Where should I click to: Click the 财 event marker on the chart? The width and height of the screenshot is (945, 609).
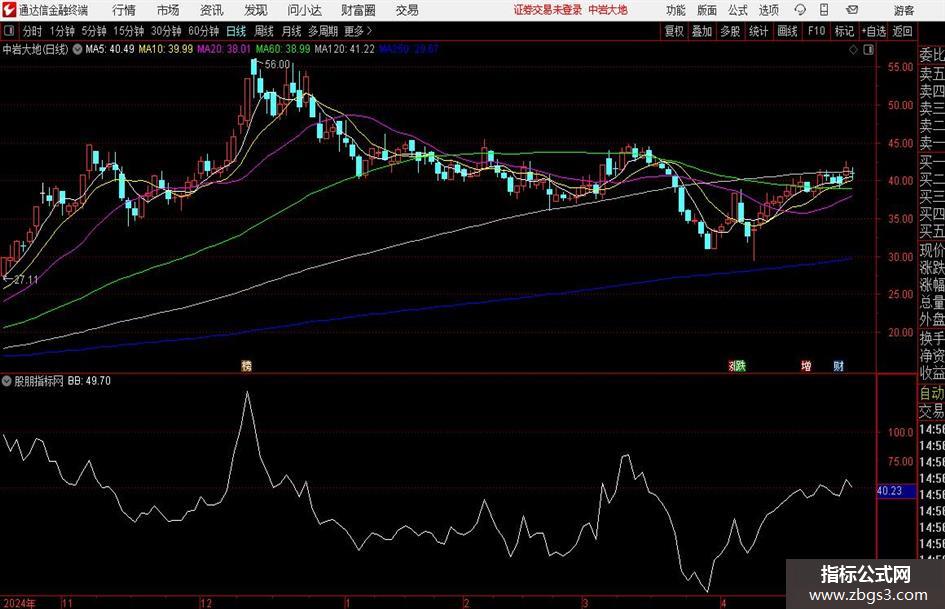pyautogui.click(x=838, y=365)
